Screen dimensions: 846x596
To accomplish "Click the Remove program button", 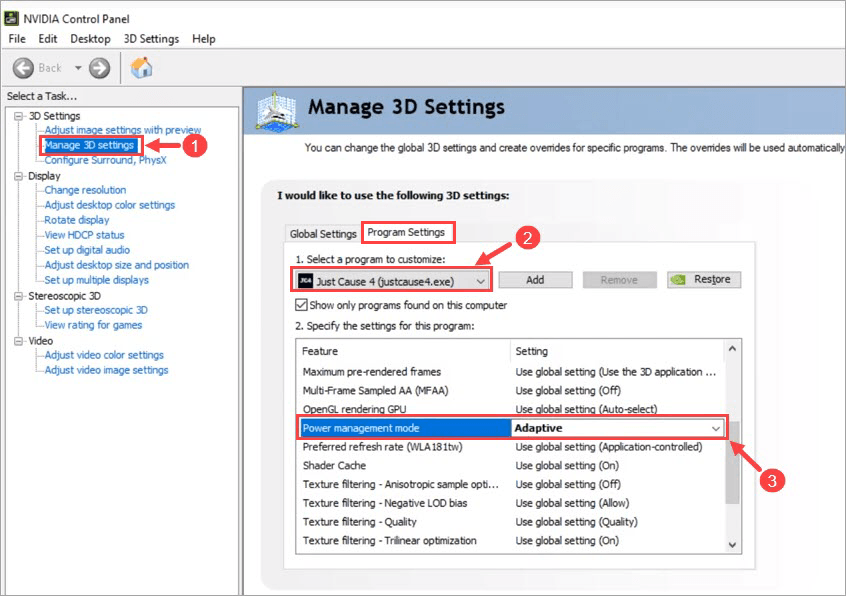I will pyautogui.click(x=619, y=280).
